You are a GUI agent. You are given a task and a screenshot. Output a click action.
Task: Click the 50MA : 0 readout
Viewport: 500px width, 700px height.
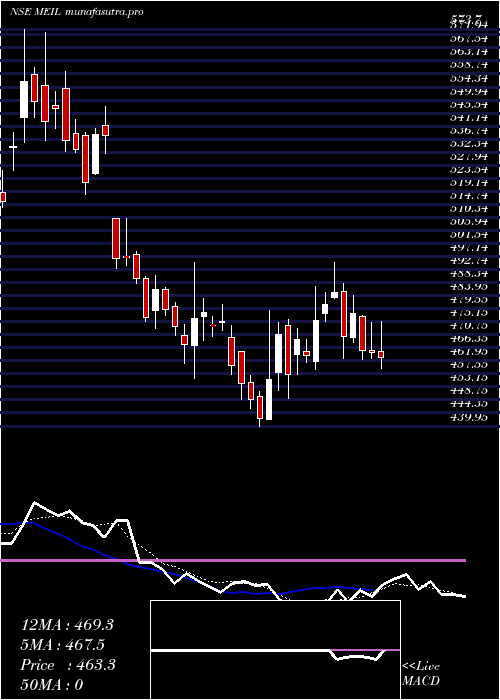point(52,685)
